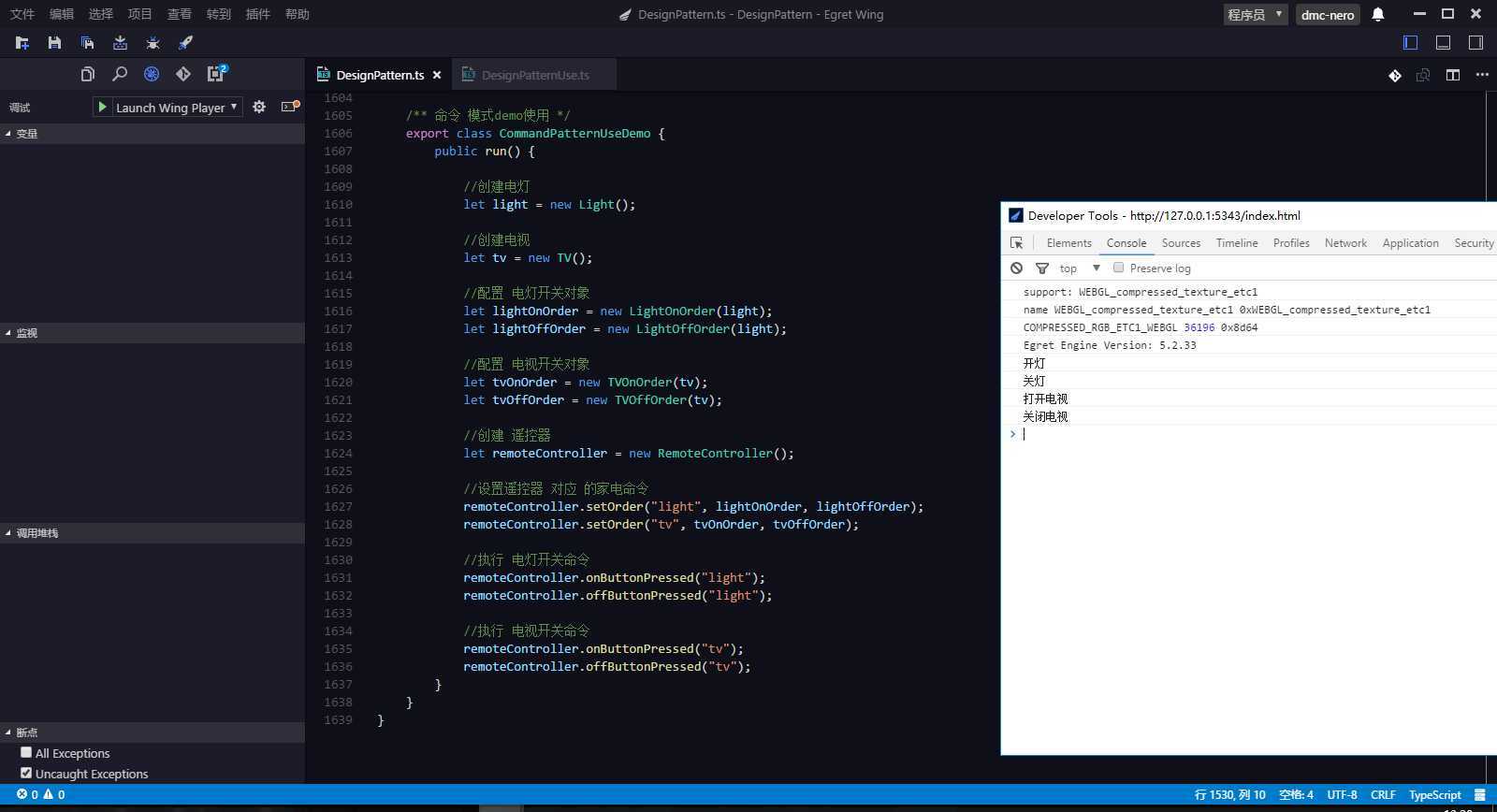Open the Search magnifier panel icon

[120, 74]
